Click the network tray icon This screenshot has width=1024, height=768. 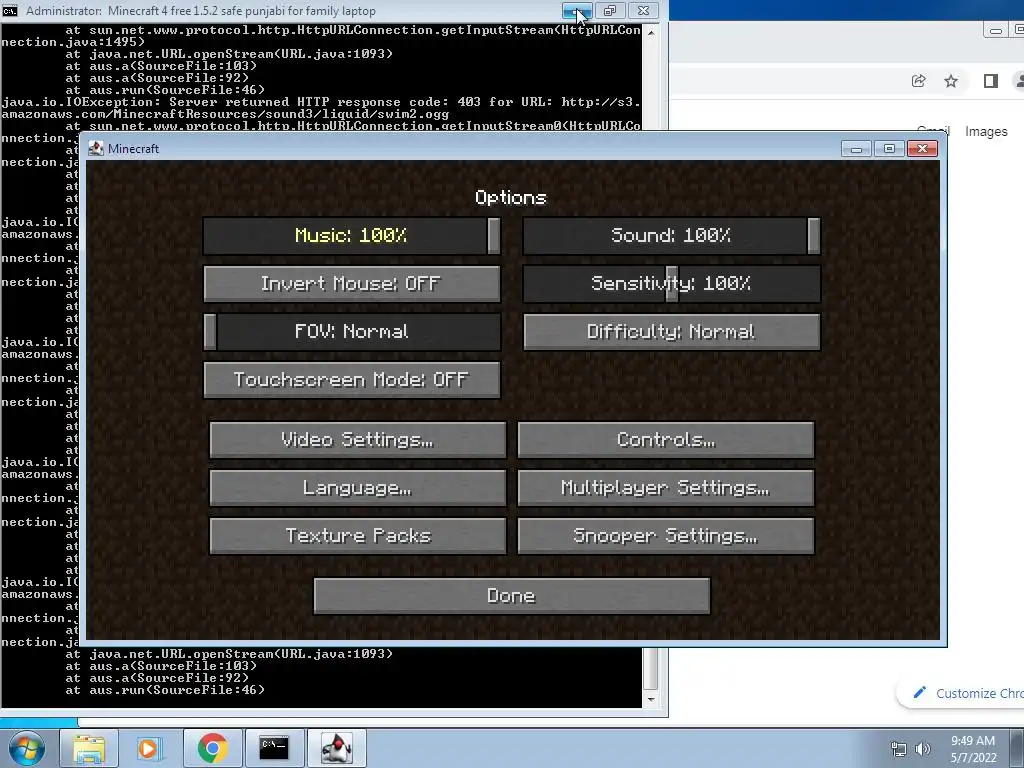(x=899, y=749)
